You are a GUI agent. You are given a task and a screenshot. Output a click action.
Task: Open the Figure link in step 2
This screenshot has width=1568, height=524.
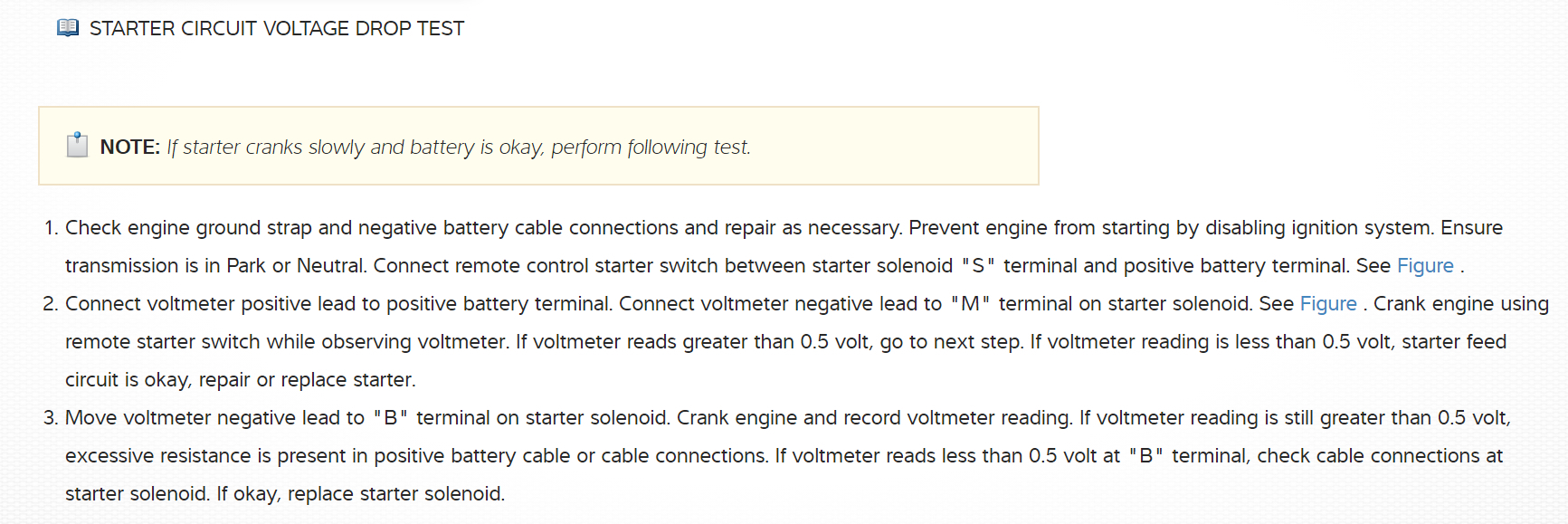(x=1328, y=304)
